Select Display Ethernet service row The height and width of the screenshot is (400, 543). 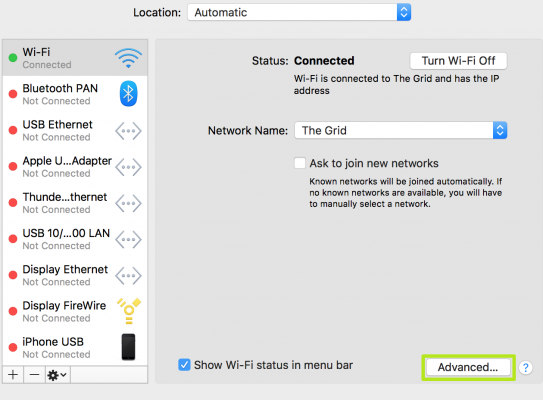75,275
